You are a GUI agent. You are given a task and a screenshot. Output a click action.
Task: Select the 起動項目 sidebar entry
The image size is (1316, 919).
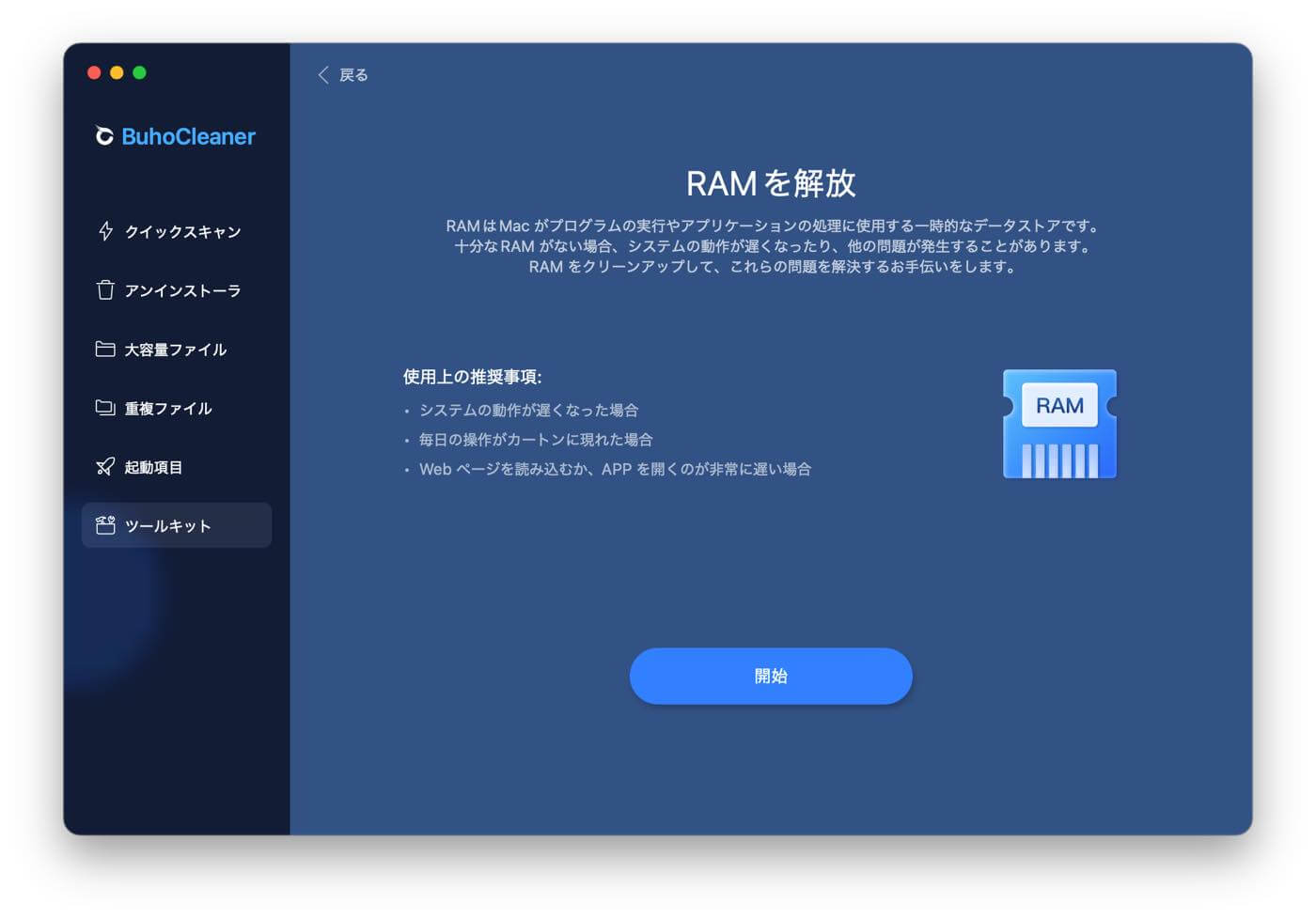point(155,466)
